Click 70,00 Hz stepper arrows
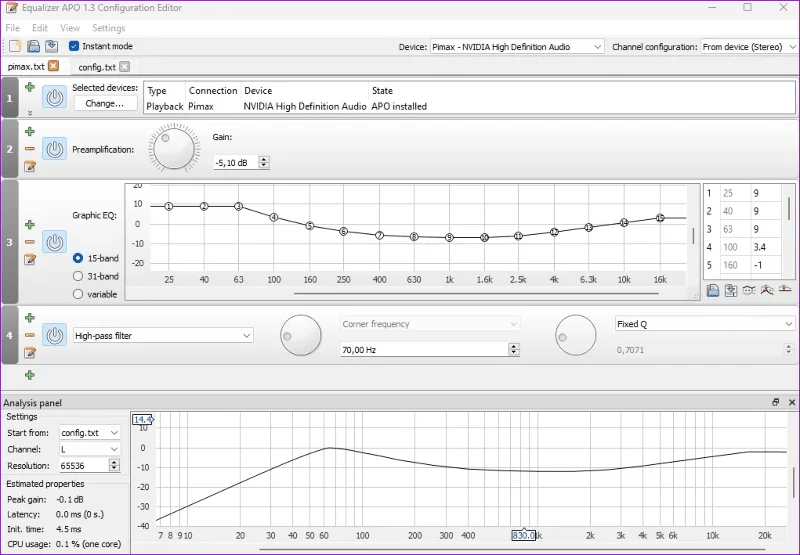 pyautogui.click(x=514, y=349)
